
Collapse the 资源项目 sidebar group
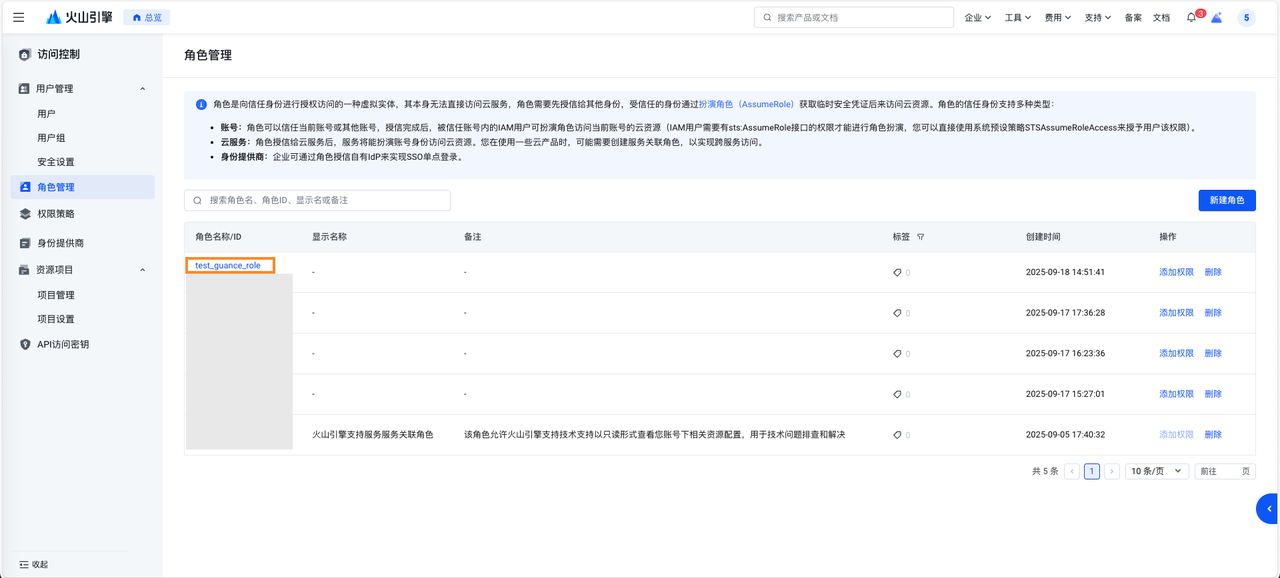coord(83,270)
